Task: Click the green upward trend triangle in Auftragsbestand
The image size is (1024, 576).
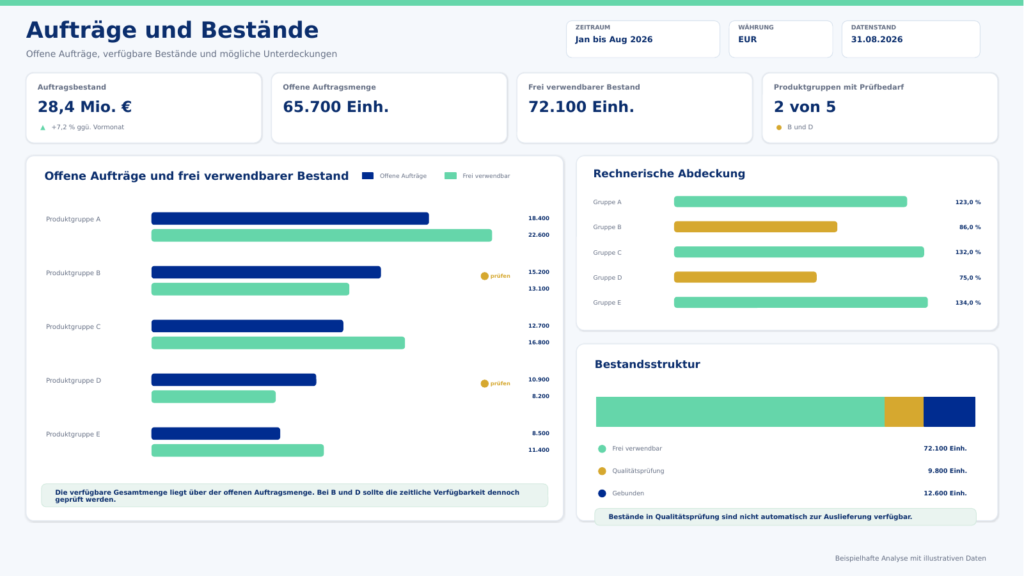Action: [x=43, y=128]
